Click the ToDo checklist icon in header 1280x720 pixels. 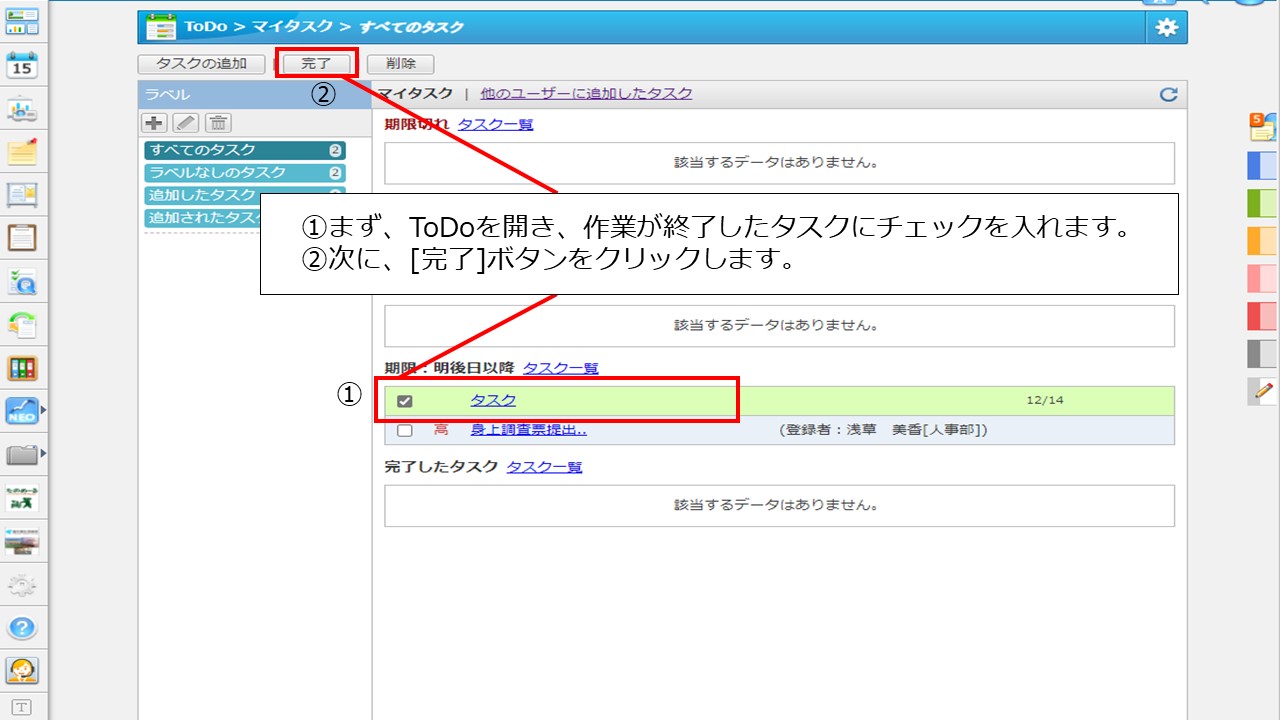(x=161, y=27)
